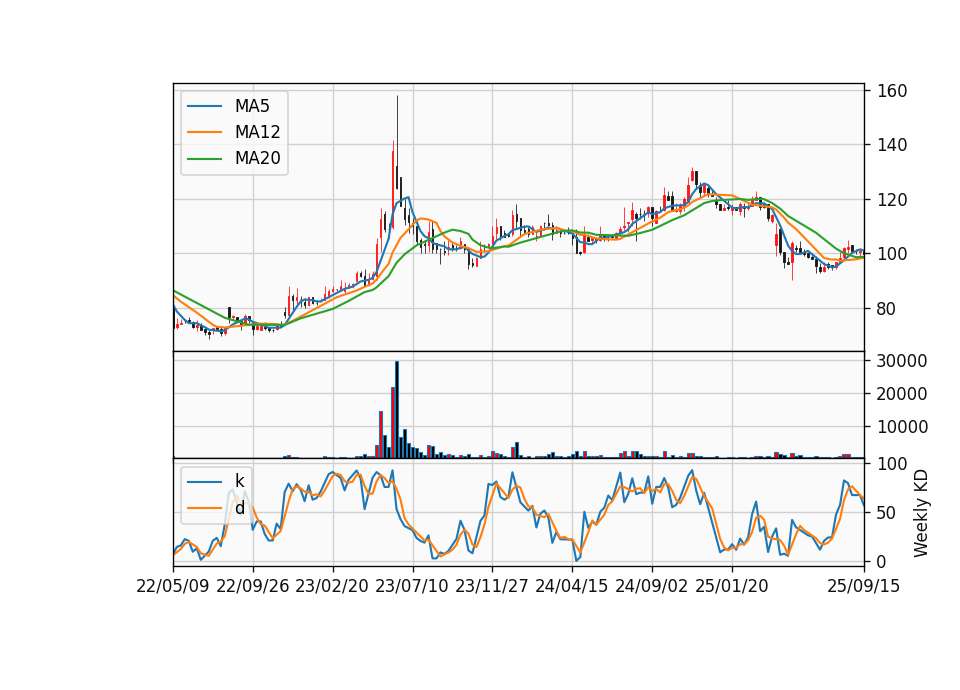Click the 23/02/20 date label
The height and width of the screenshot is (690, 960).
(332, 586)
